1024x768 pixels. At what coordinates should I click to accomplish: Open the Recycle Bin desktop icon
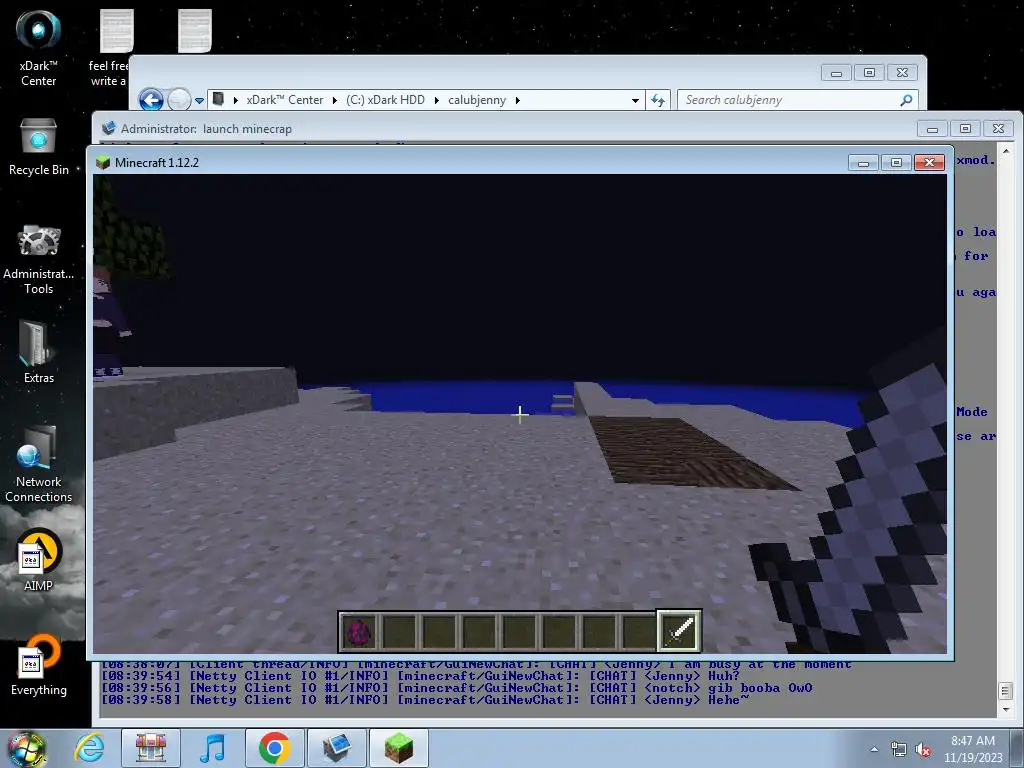(39, 147)
